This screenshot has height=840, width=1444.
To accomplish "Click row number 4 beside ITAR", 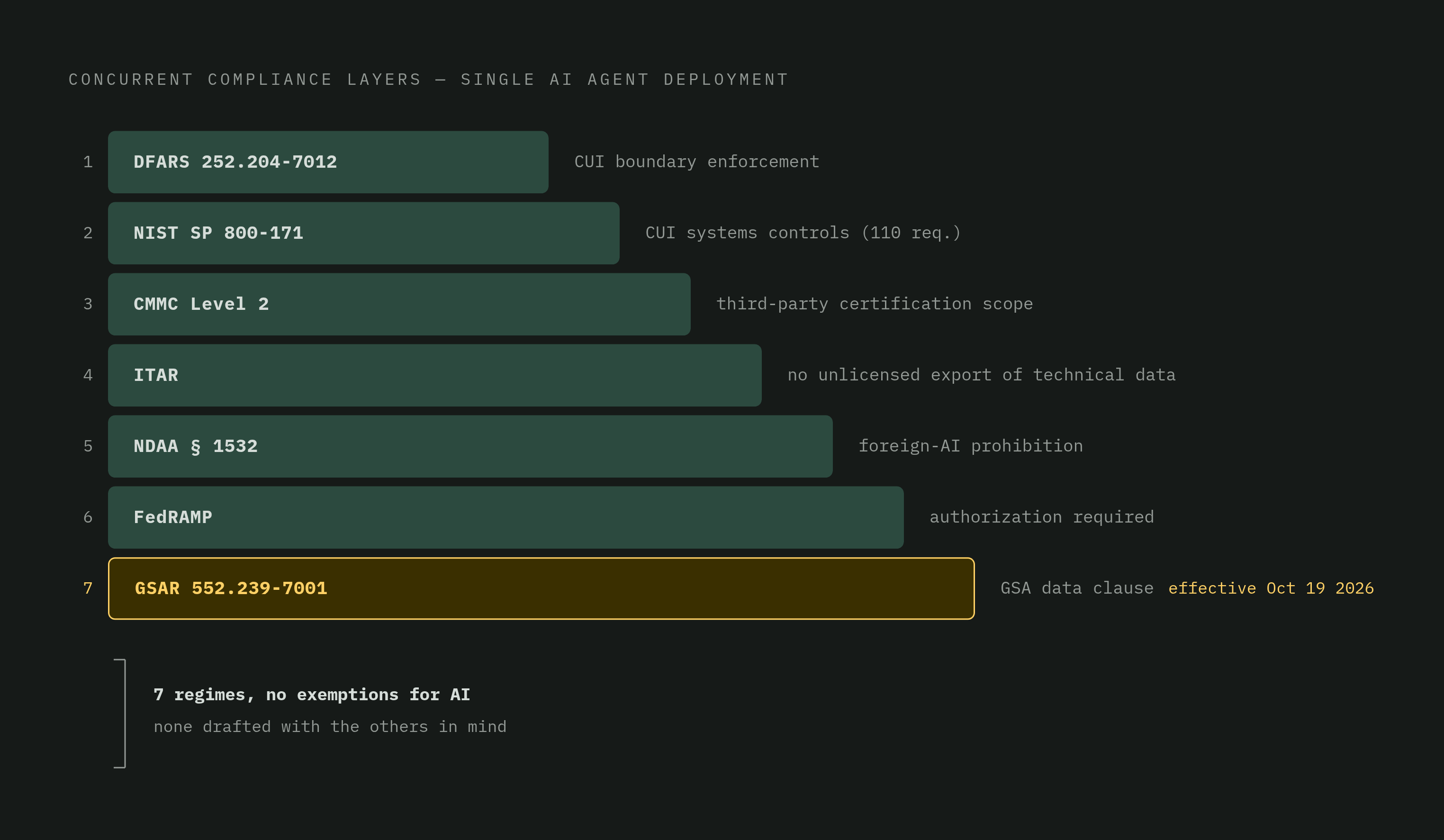I will (88, 375).
